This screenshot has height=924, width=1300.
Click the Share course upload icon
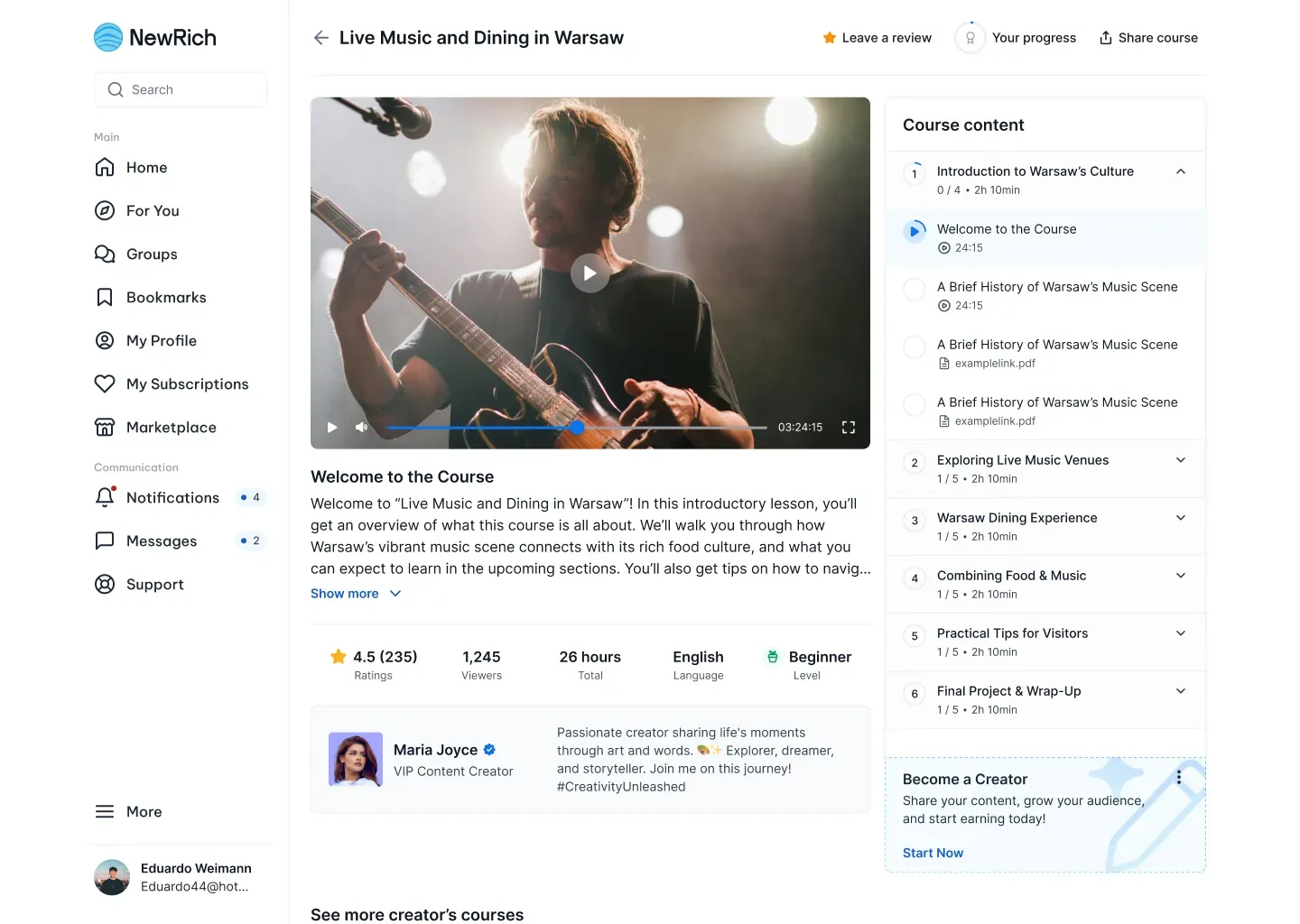1105,37
